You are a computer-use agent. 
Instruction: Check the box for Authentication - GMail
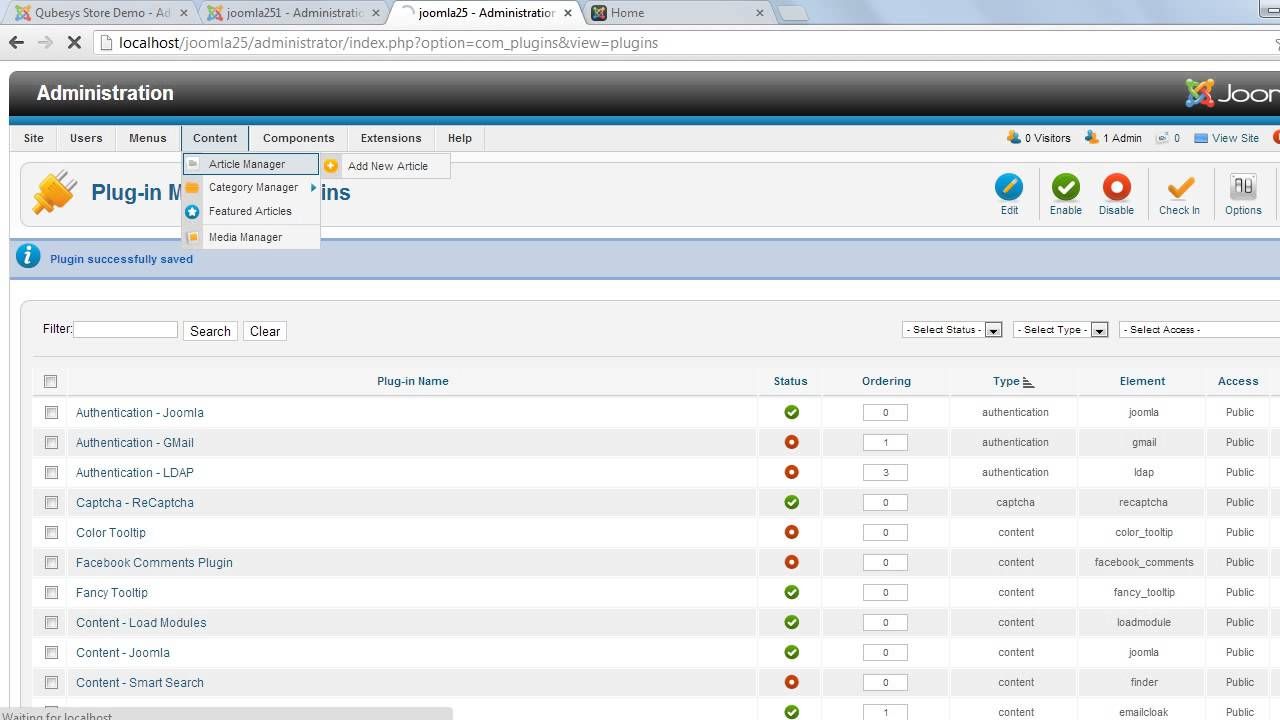tap(51, 442)
